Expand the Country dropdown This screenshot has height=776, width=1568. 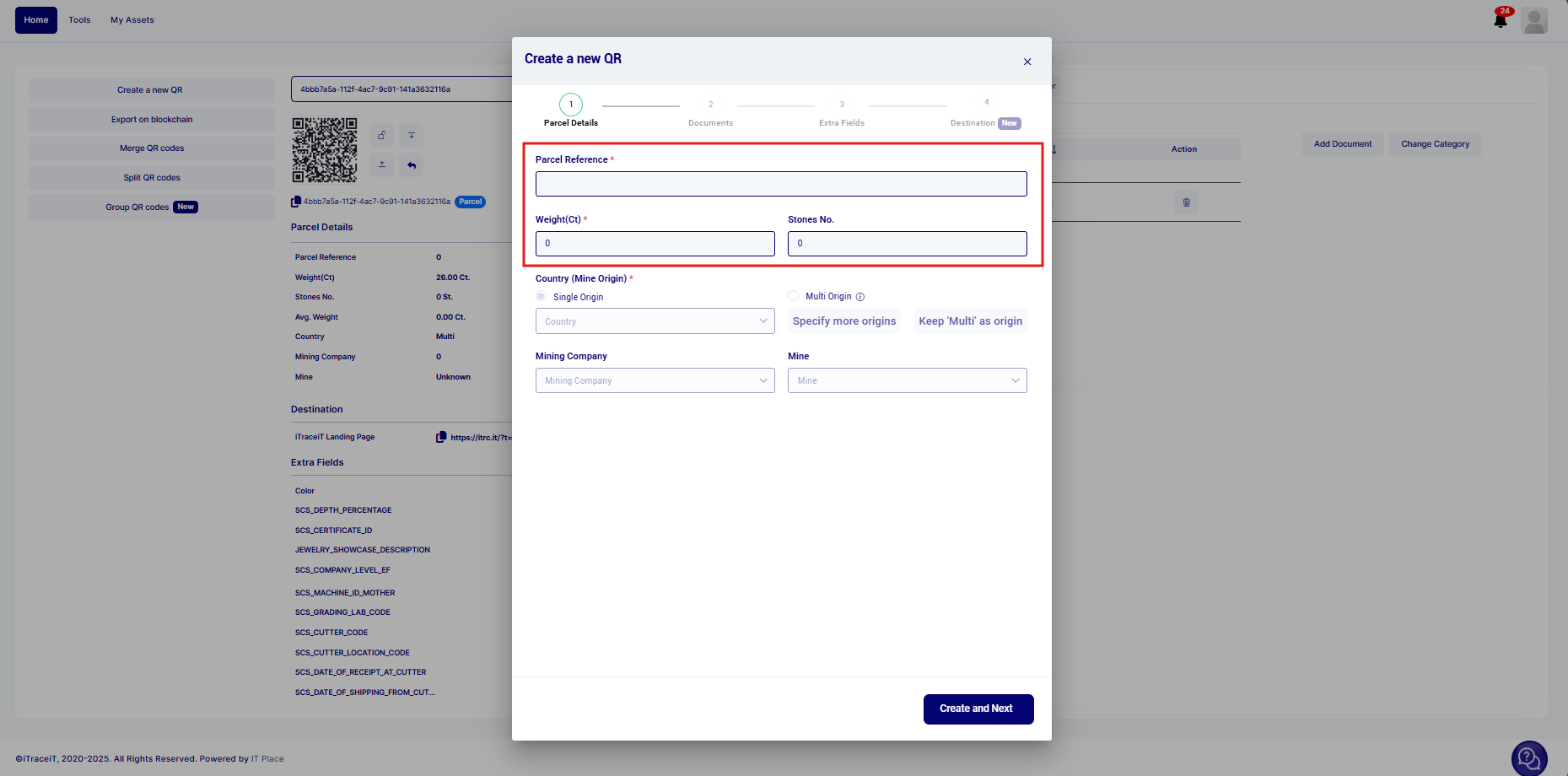point(655,321)
